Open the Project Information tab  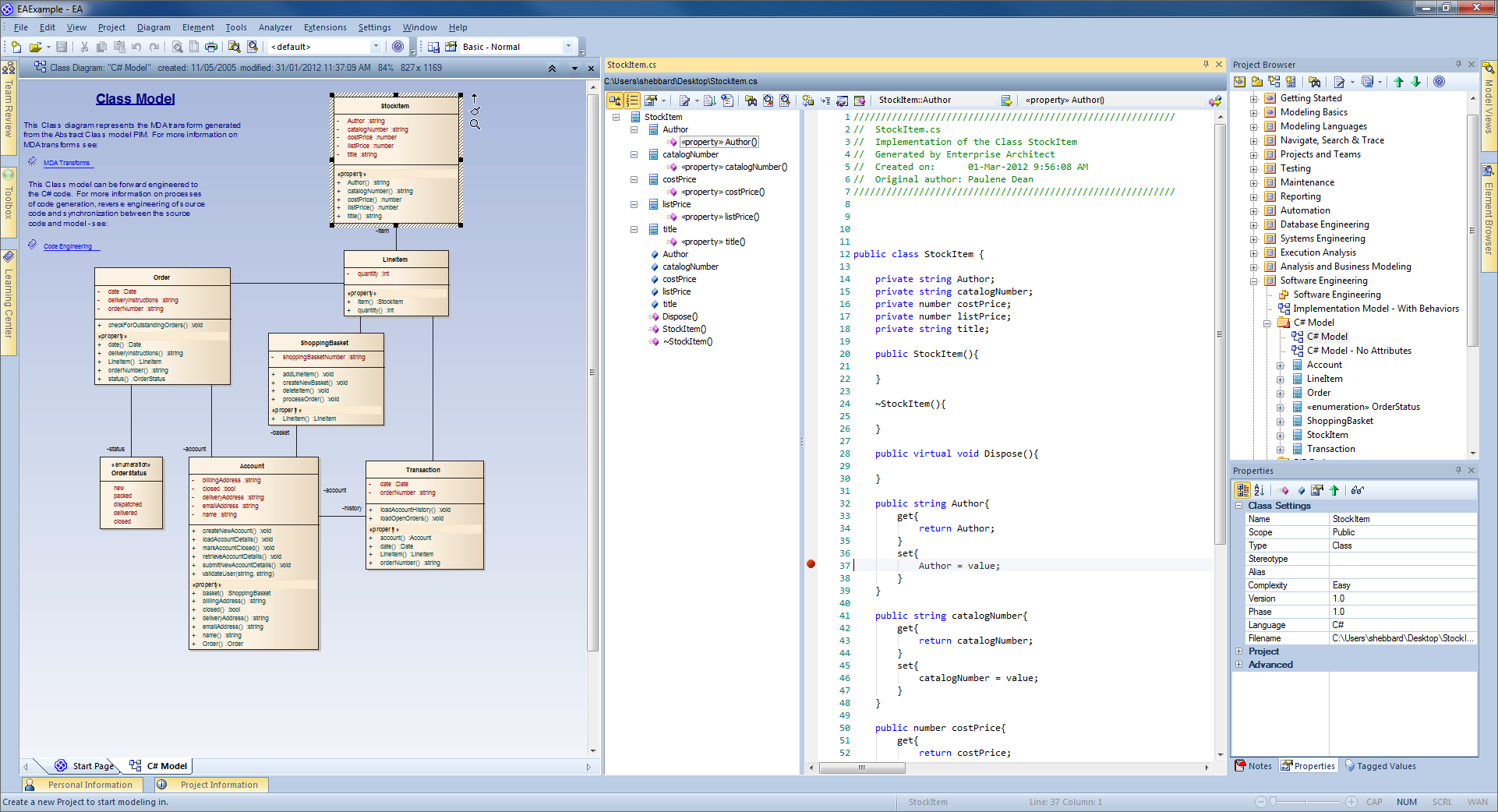(x=210, y=785)
